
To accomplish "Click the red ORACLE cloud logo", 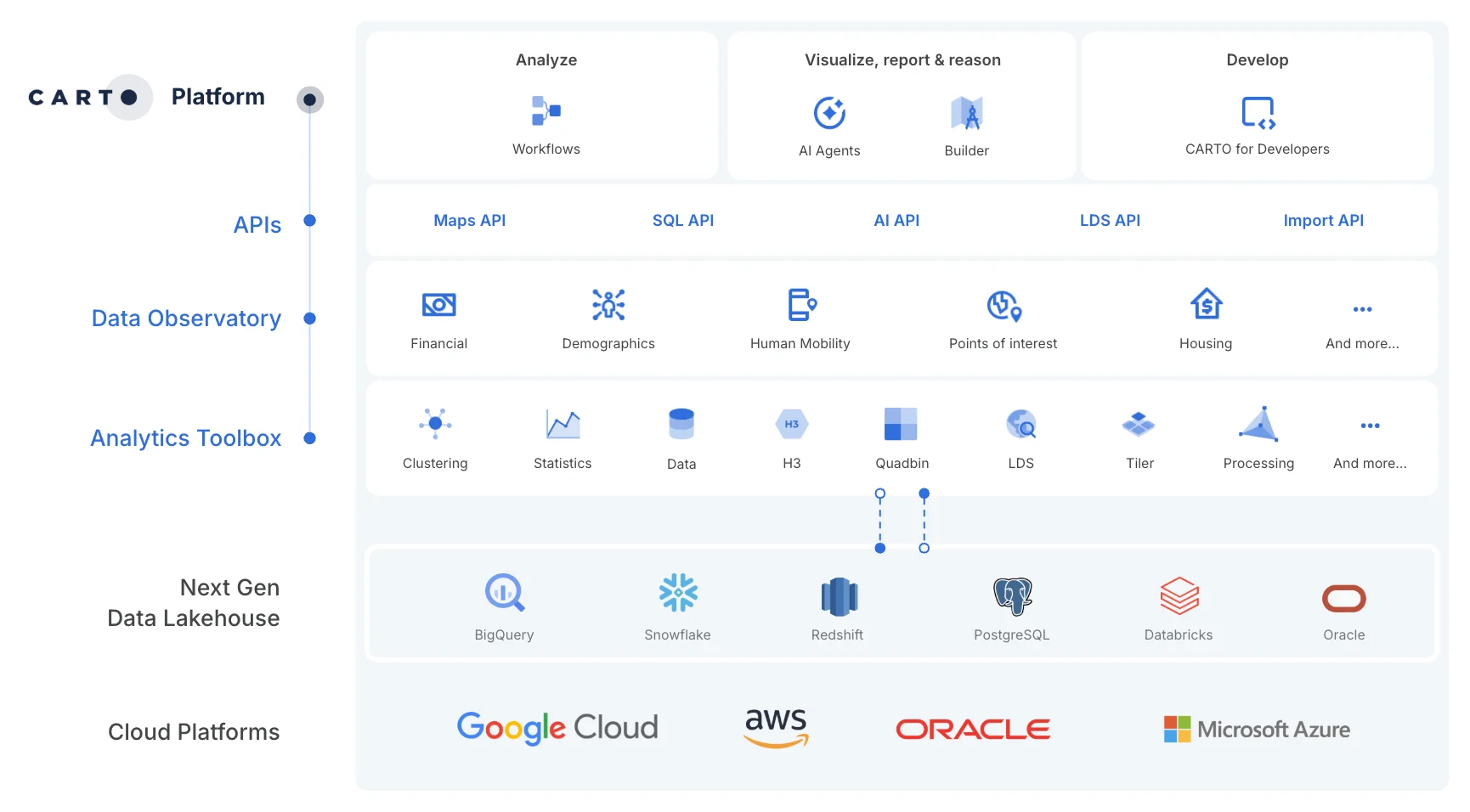I will [974, 730].
